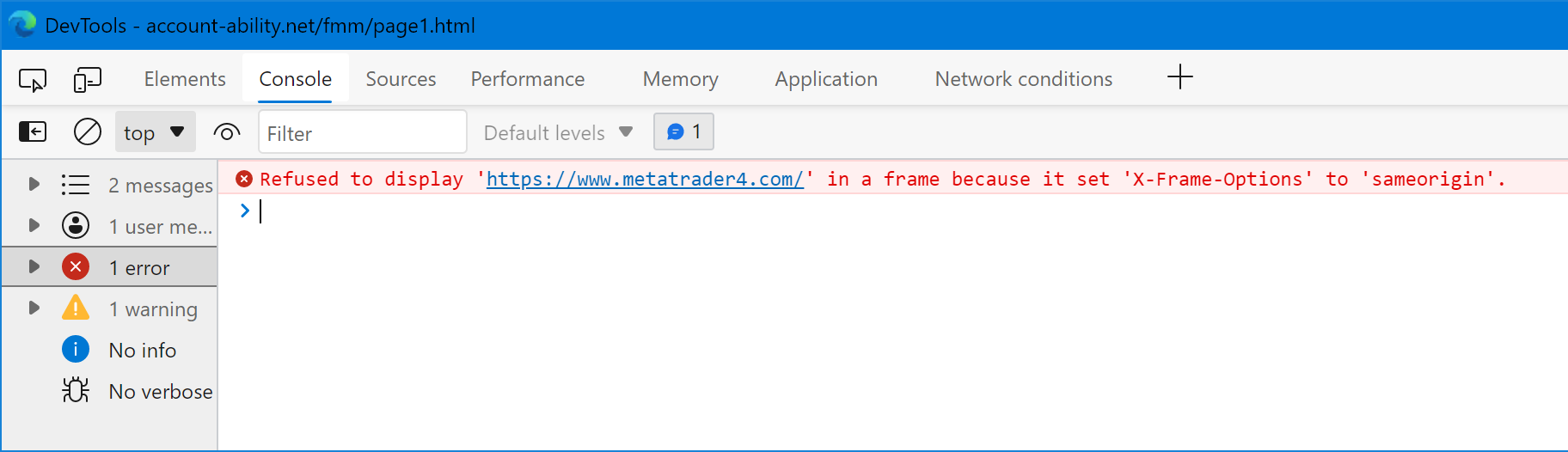Image resolution: width=1568 pixels, height=452 pixels.
Task: Activate the inspect element picker icon
Action: point(33,80)
